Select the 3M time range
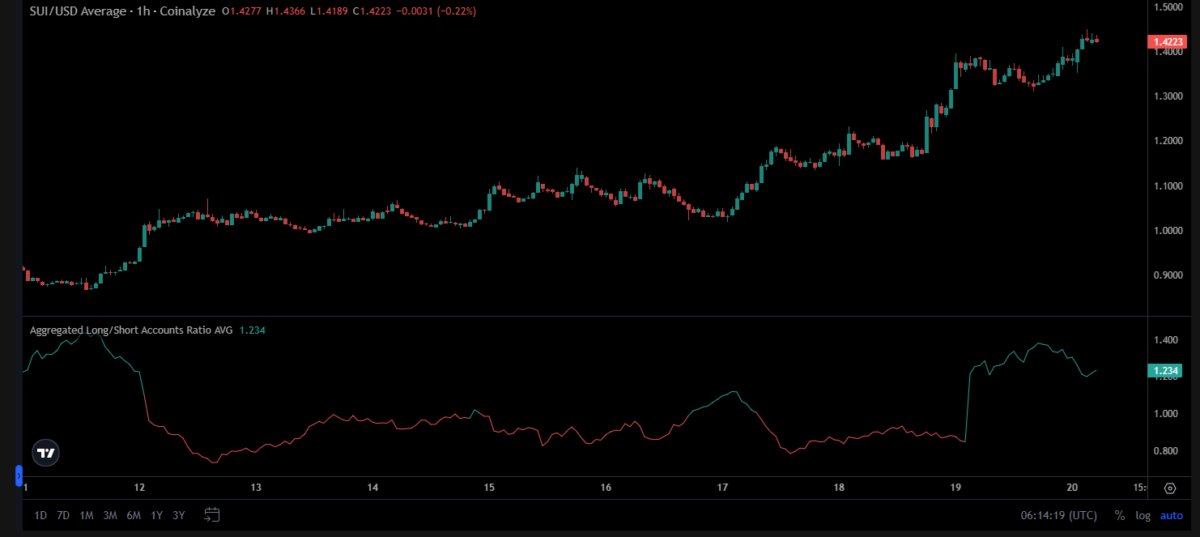Image resolution: width=1200 pixels, height=537 pixels. click(110, 515)
